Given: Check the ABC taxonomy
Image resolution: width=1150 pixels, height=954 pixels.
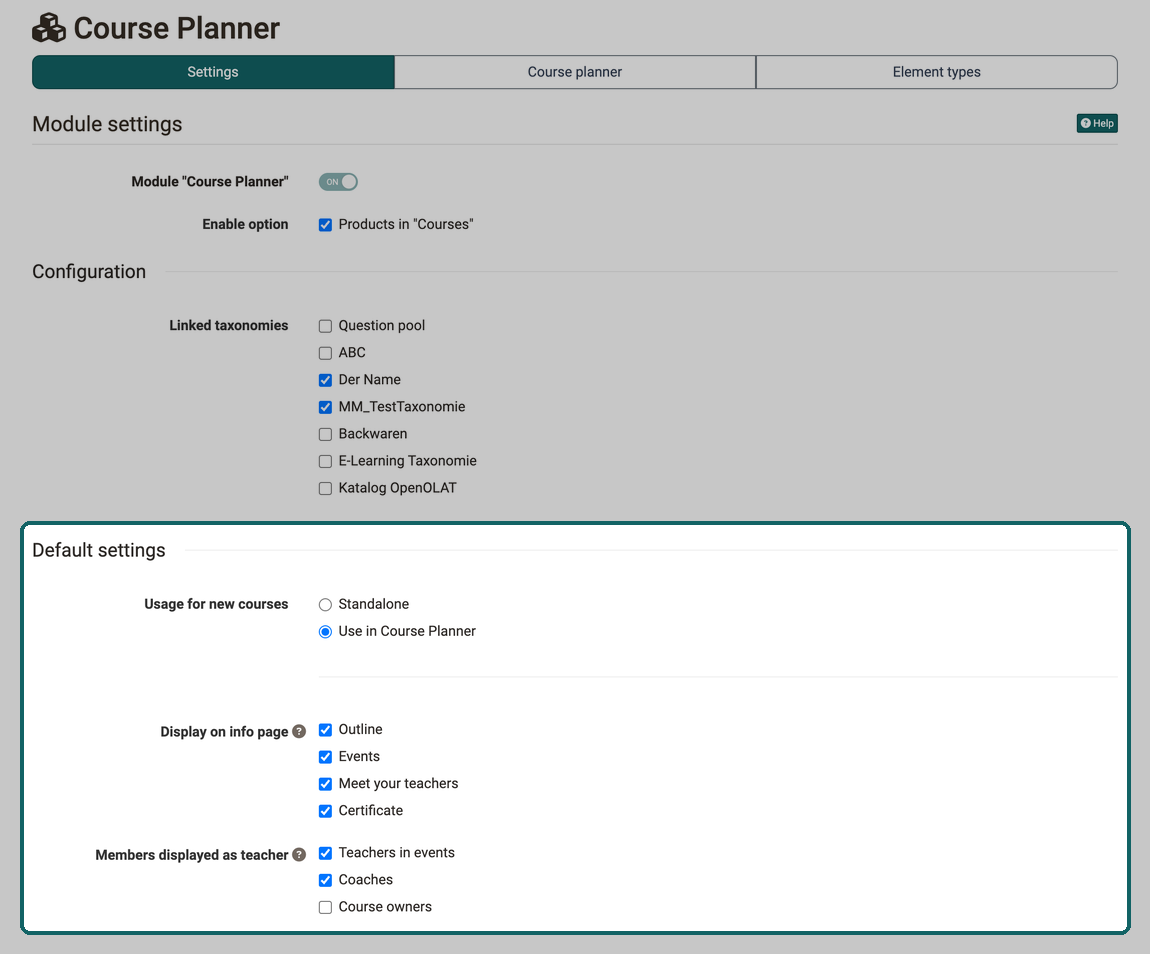Looking at the screenshot, I should (x=326, y=353).
